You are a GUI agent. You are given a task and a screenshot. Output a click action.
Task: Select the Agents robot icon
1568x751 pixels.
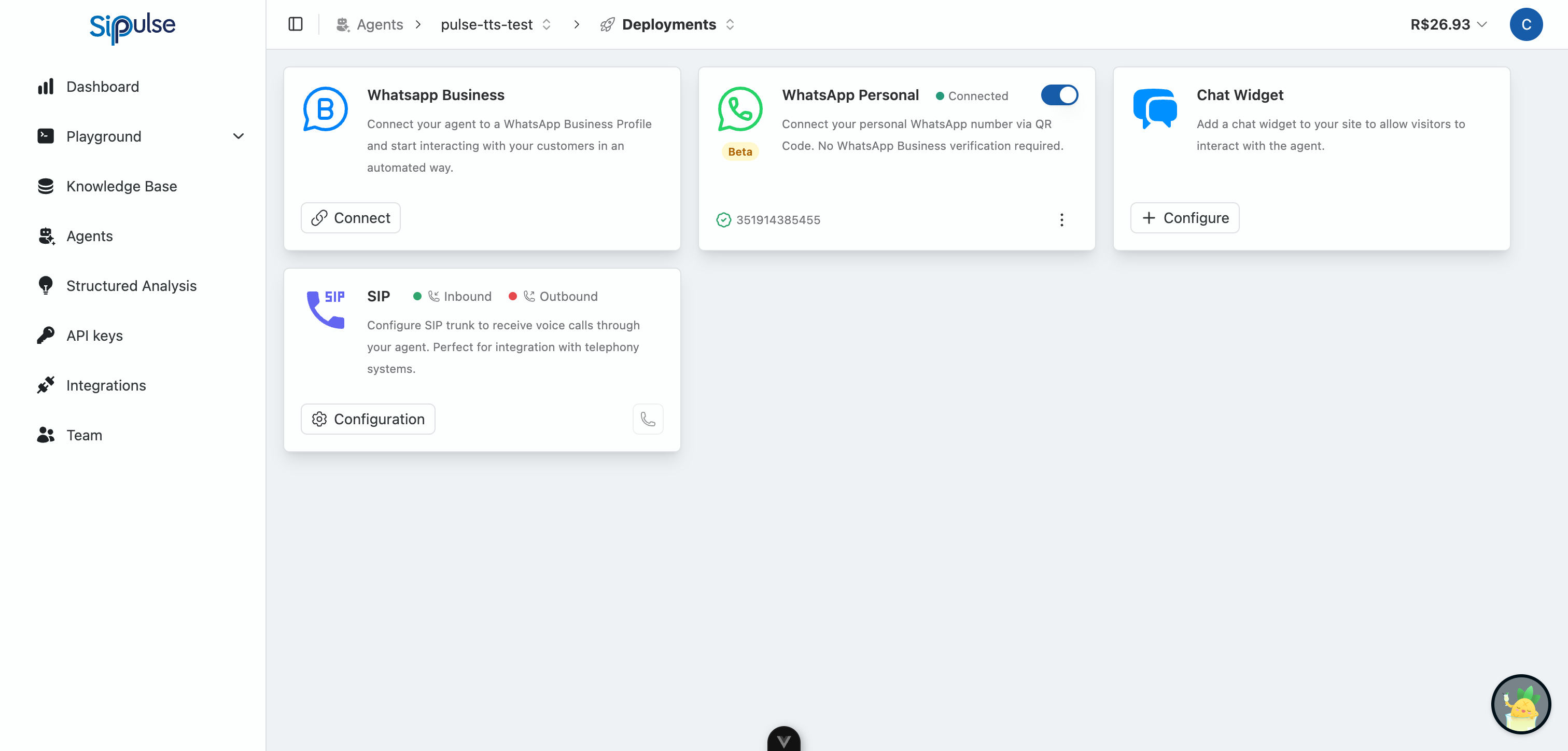pyautogui.click(x=46, y=237)
